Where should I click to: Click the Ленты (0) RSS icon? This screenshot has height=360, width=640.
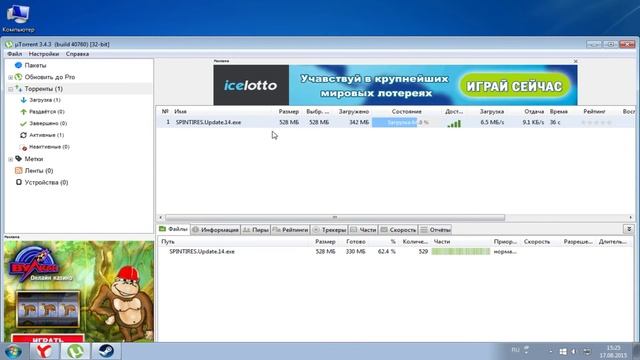tap(18, 170)
